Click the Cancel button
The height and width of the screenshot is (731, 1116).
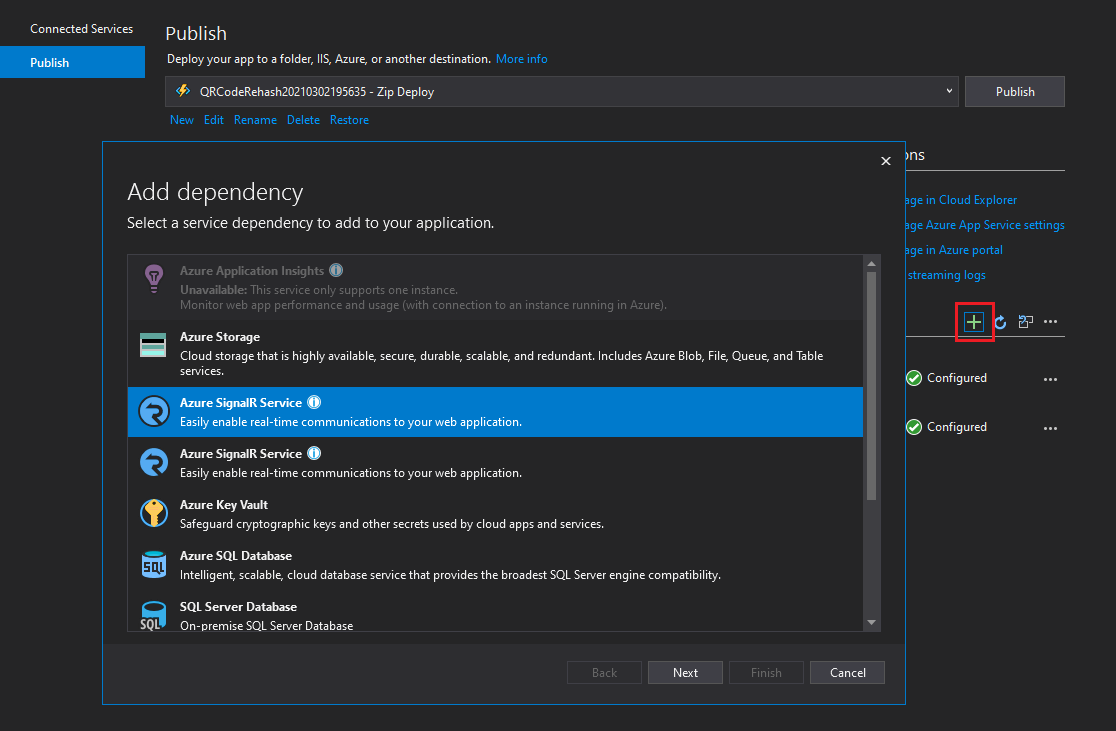[848, 673]
